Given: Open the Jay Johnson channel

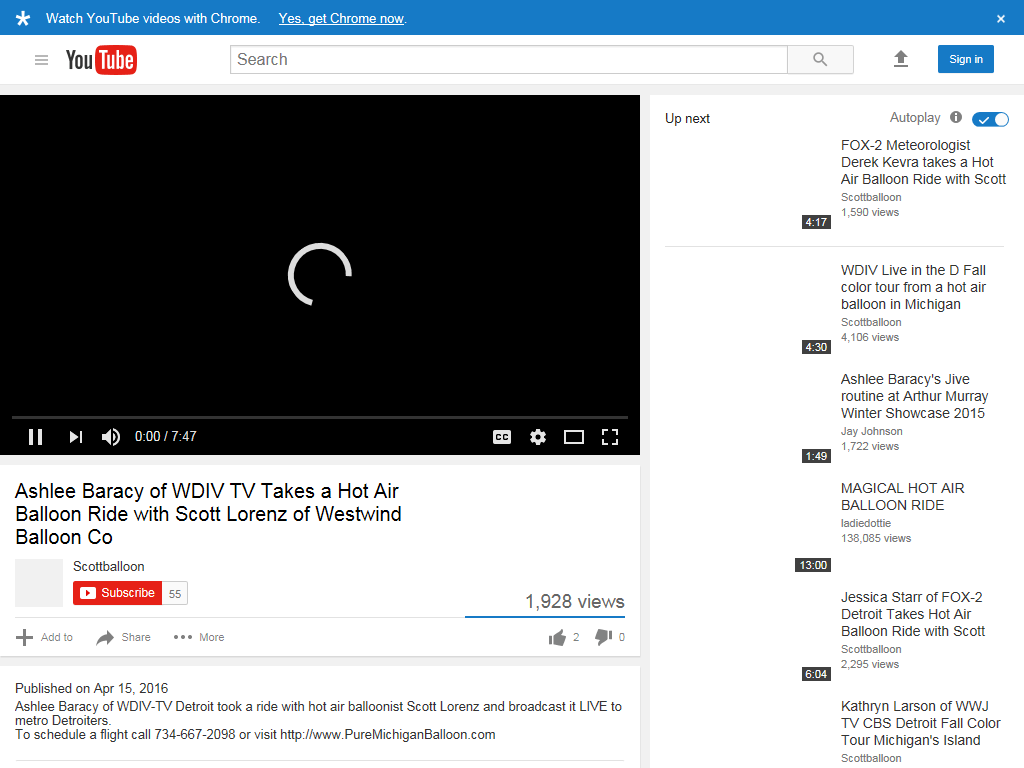Looking at the screenshot, I should [871, 432].
